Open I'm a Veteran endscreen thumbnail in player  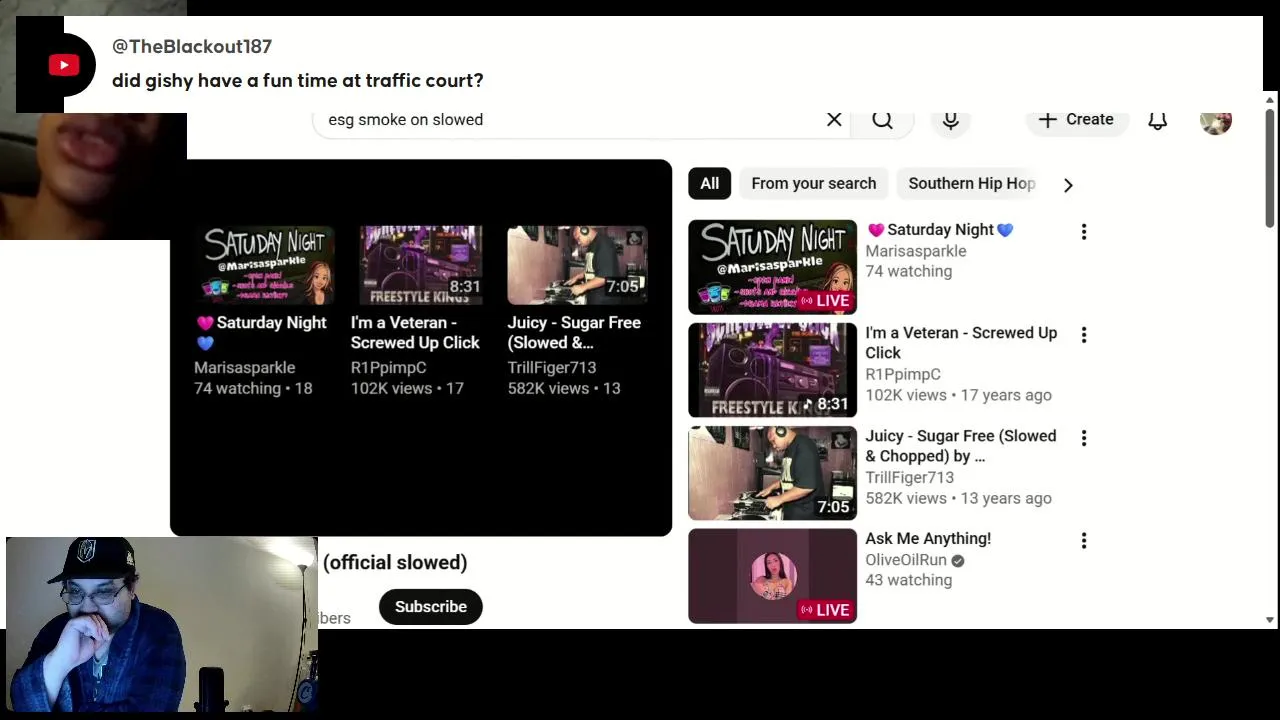click(421, 265)
